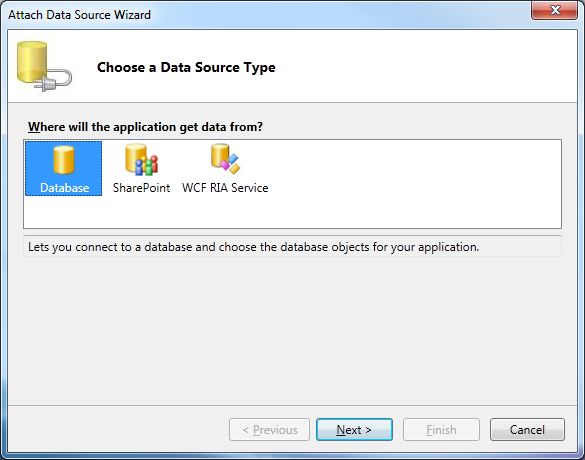585x460 pixels.
Task: Click the disabled < Previous button
Action: (269, 429)
